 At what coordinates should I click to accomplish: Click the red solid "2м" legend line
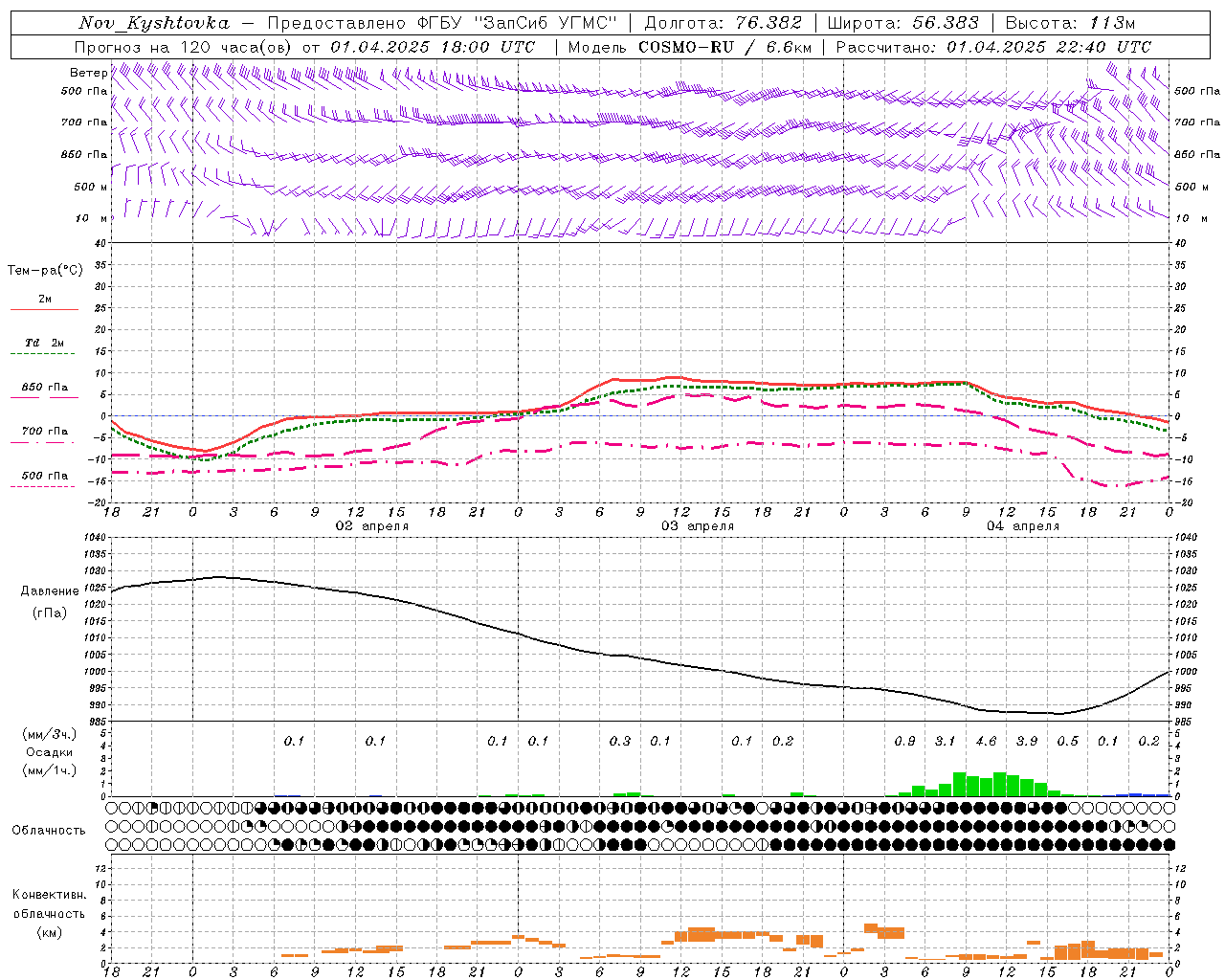[x=44, y=309]
